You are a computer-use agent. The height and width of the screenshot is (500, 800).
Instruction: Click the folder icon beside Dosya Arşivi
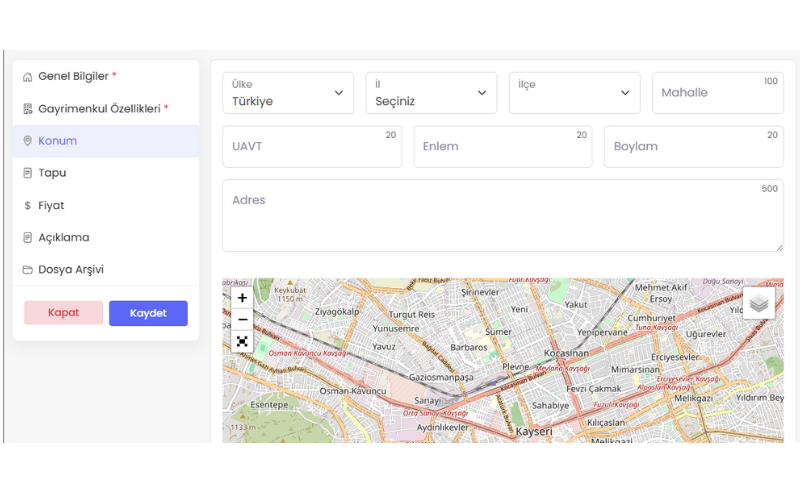tap(28, 270)
